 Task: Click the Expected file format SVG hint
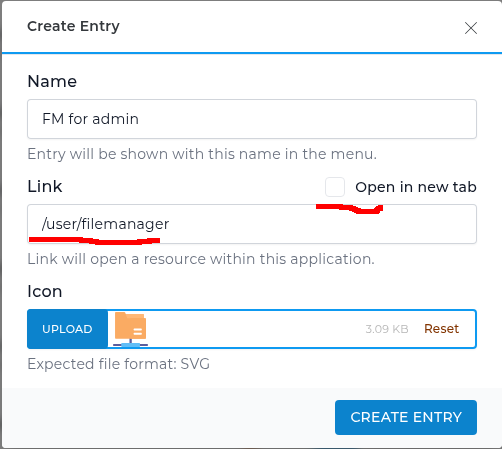[118, 364]
